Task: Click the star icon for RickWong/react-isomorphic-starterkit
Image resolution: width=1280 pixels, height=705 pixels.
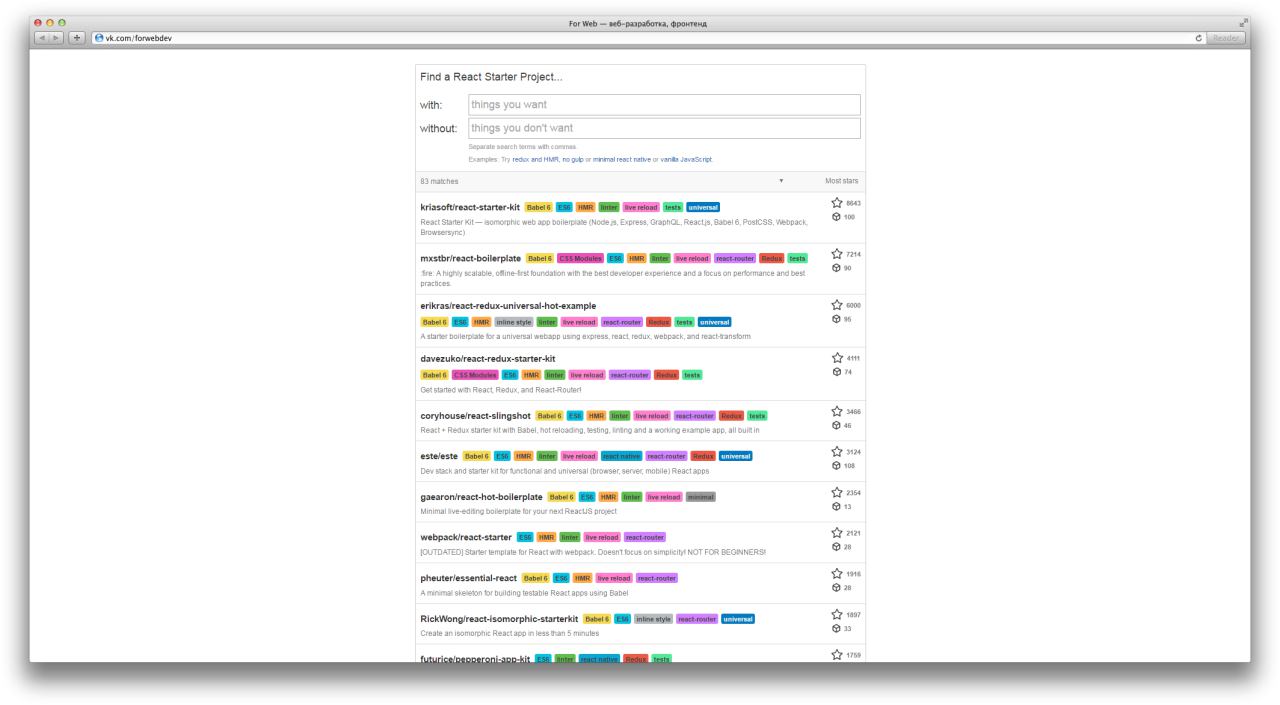Action: (837, 614)
